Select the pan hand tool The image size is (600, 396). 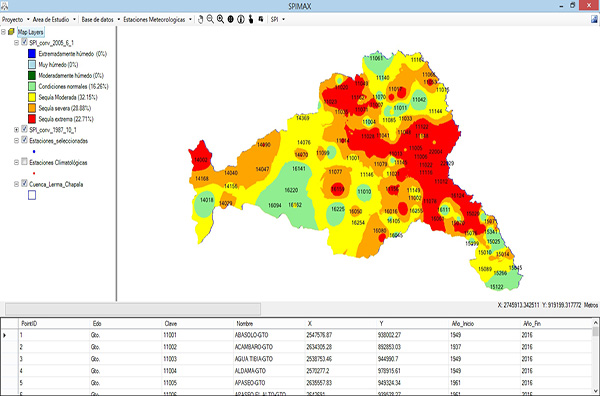(200, 19)
